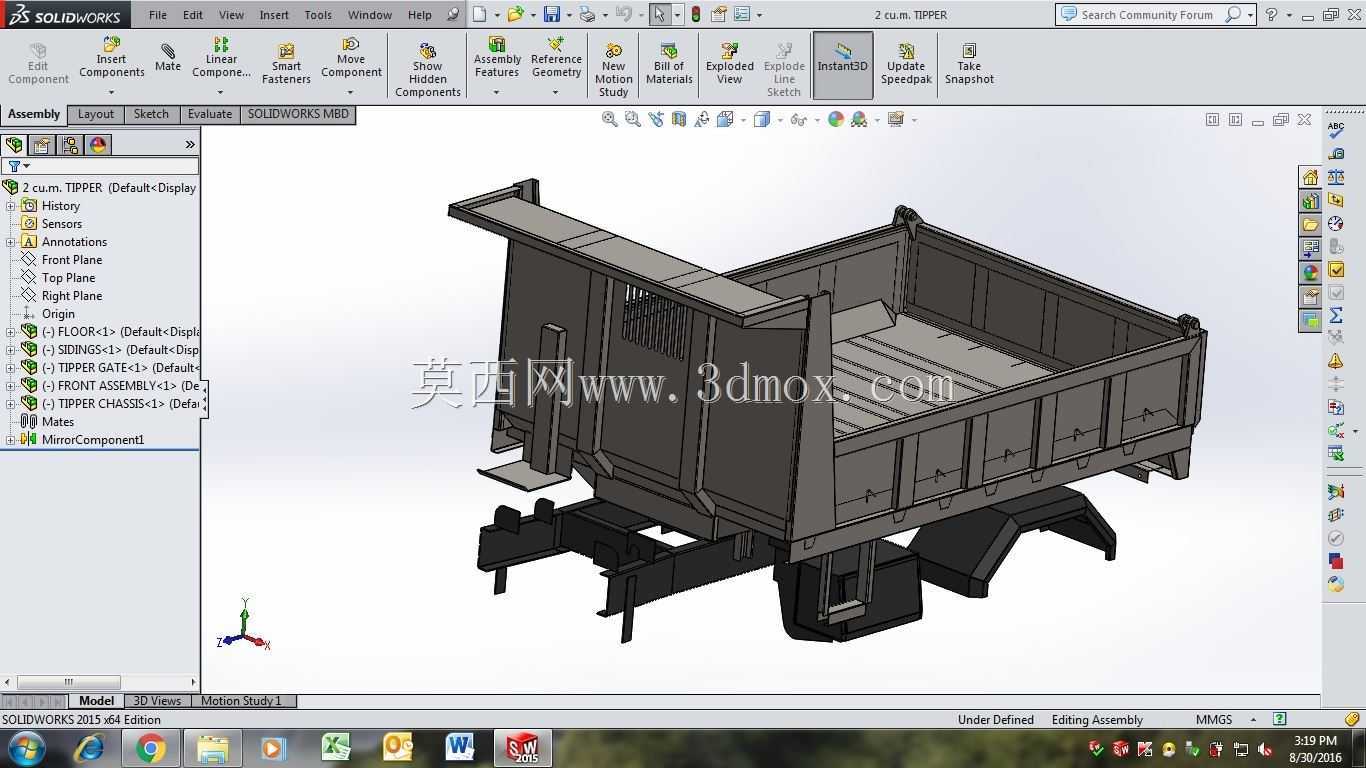Switch to Evaluate tab

point(210,114)
